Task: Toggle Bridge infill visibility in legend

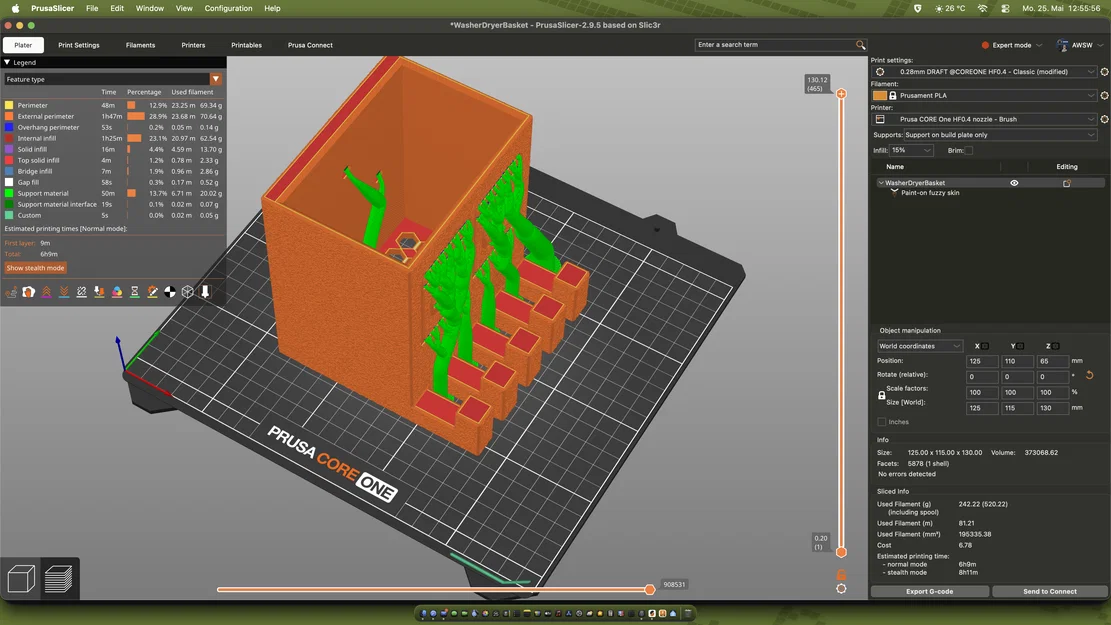Action: (113, 171)
